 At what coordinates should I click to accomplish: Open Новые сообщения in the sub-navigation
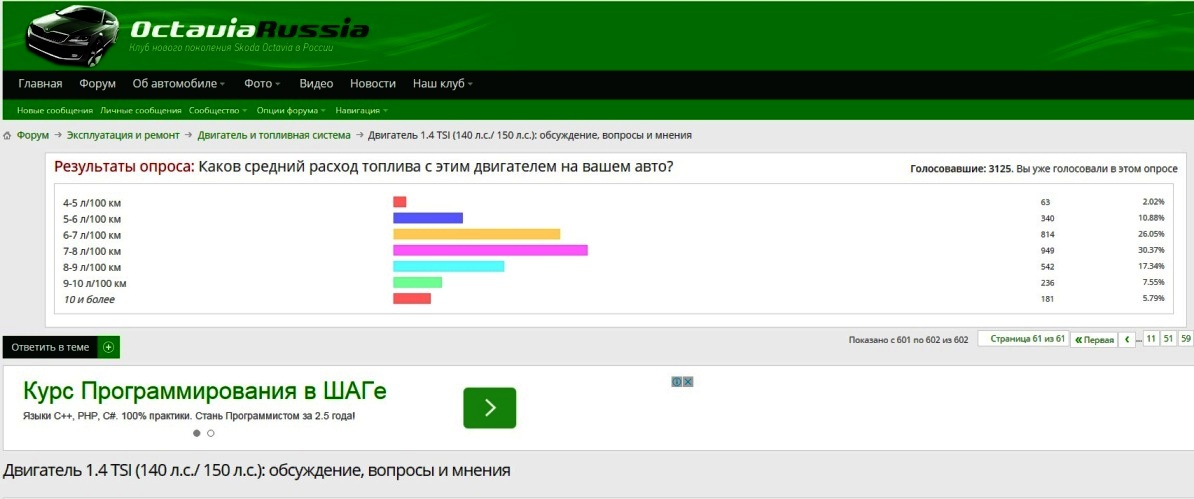(x=55, y=110)
